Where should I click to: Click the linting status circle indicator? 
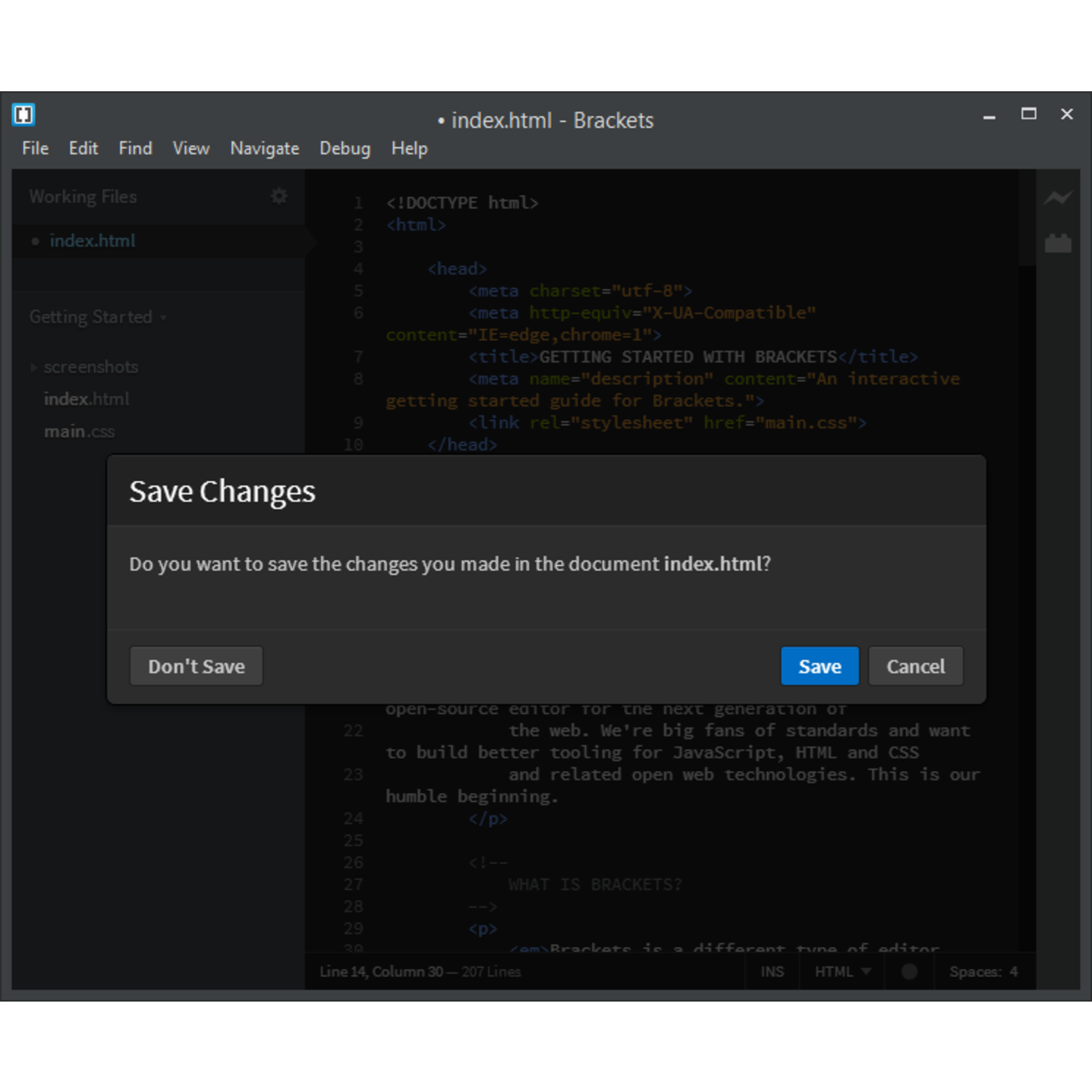(x=909, y=972)
